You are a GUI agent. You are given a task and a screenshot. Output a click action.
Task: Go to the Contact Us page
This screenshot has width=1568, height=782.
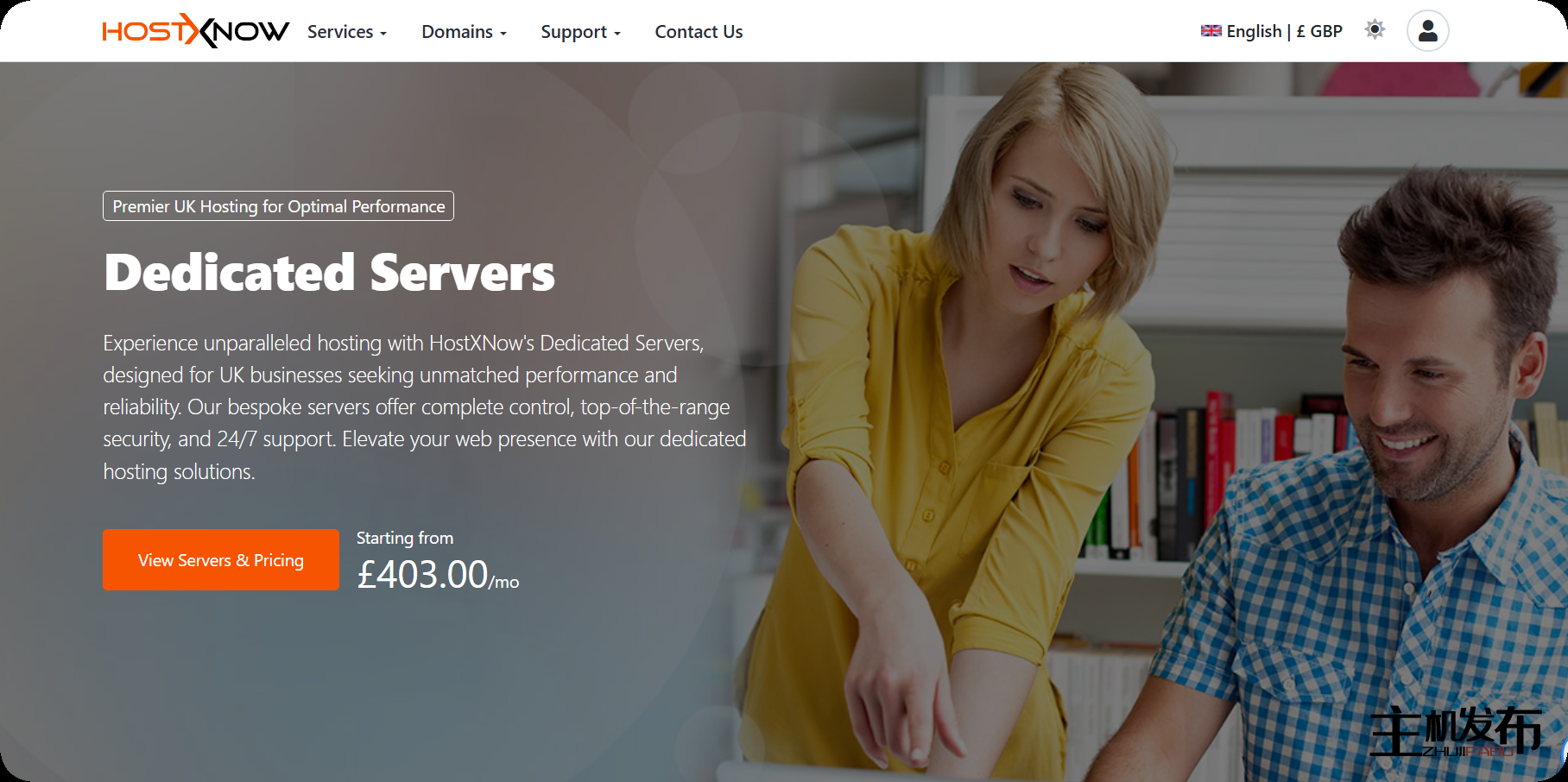click(x=699, y=32)
